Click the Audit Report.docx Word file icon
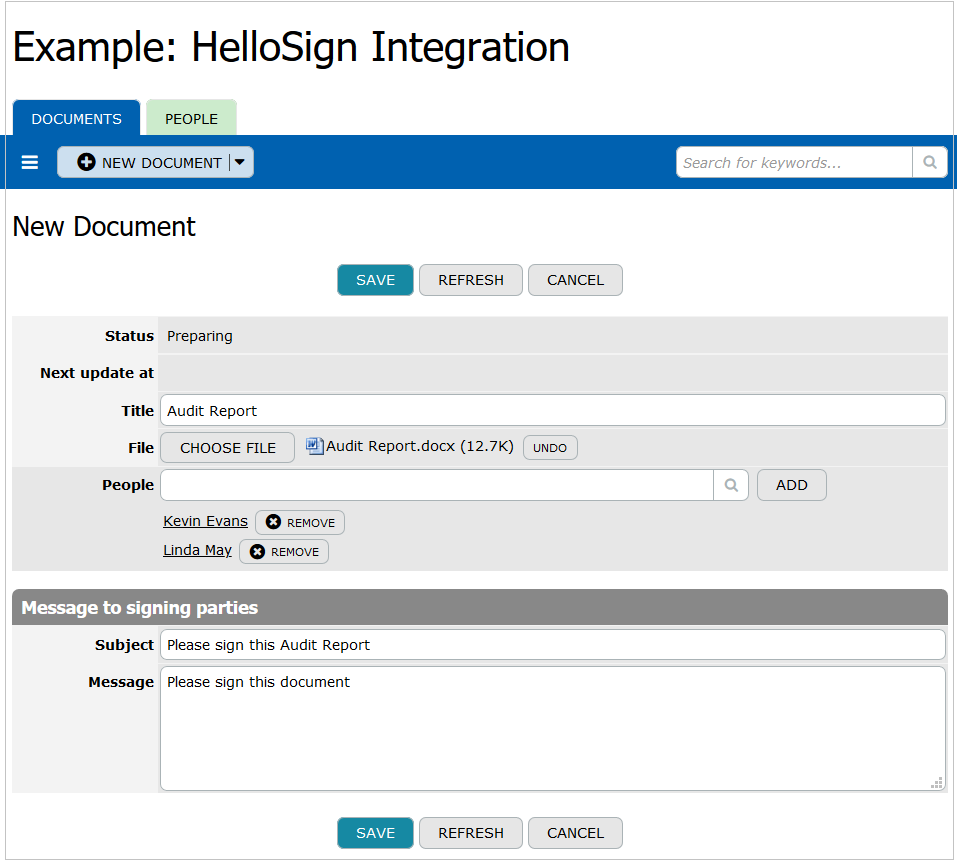The width and height of the screenshot is (957, 863). click(315, 446)
